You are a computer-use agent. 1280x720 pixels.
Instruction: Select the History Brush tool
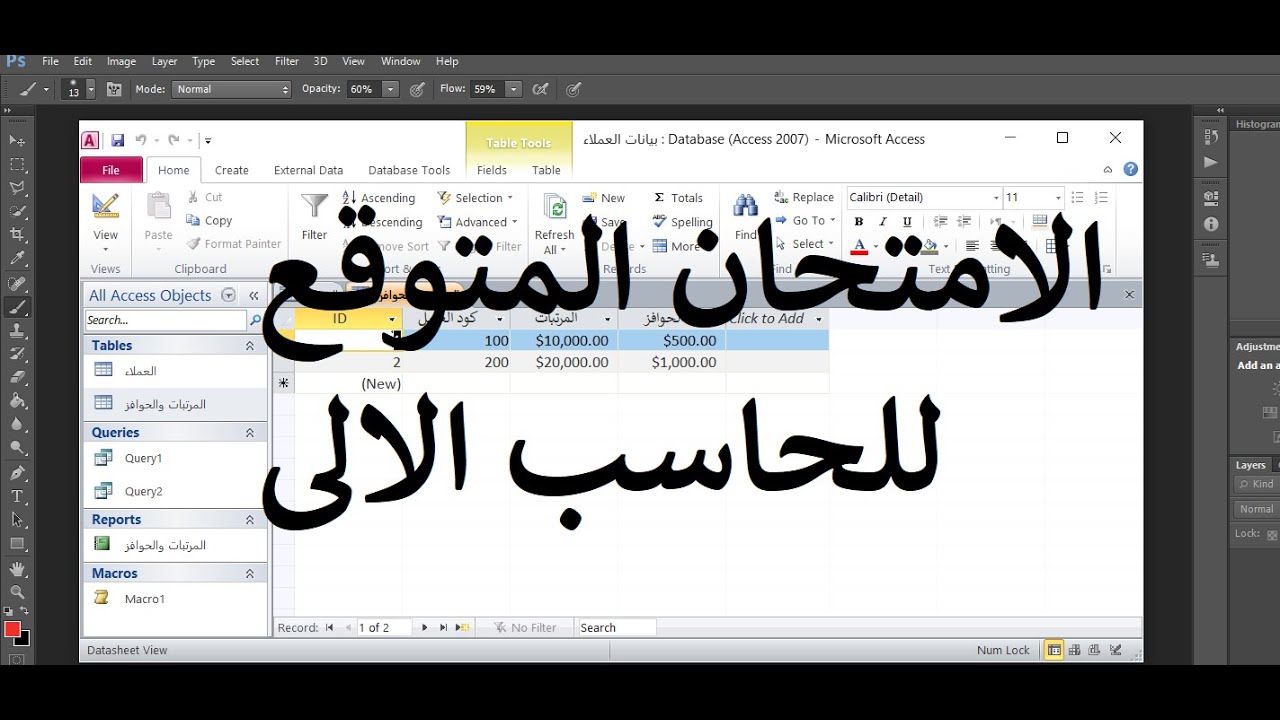[17, 354]
